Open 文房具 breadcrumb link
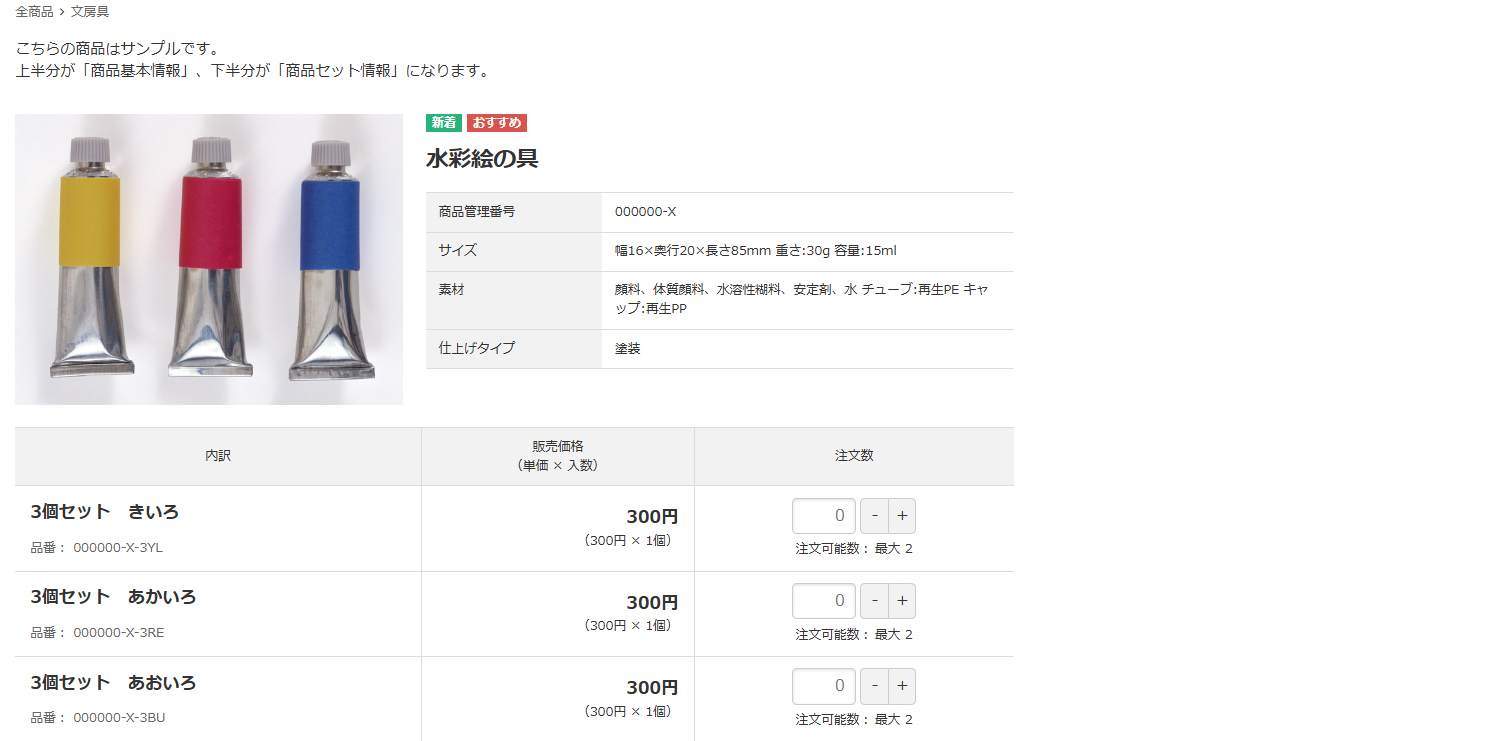Screen dimensions: 1504x741 coord(90,12)
